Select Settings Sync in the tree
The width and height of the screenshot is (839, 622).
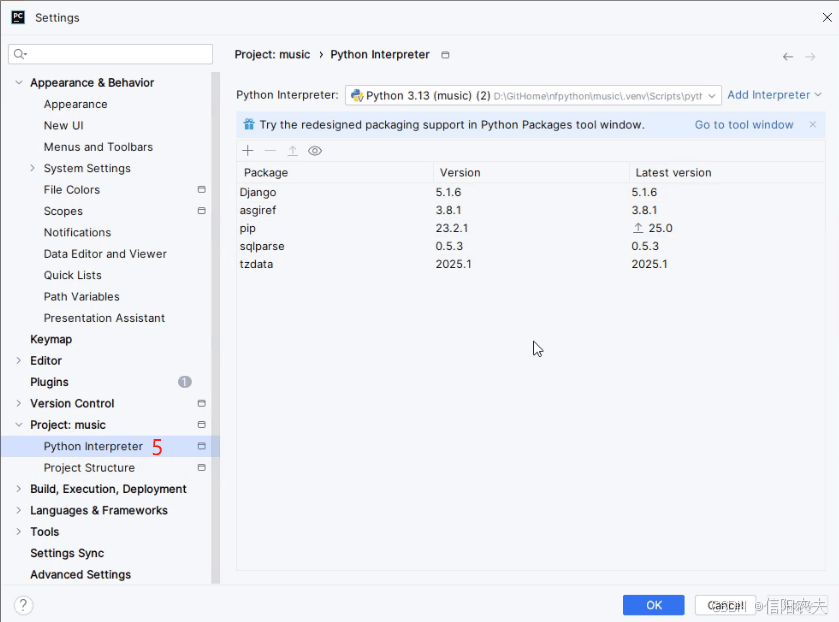(67, 553)
